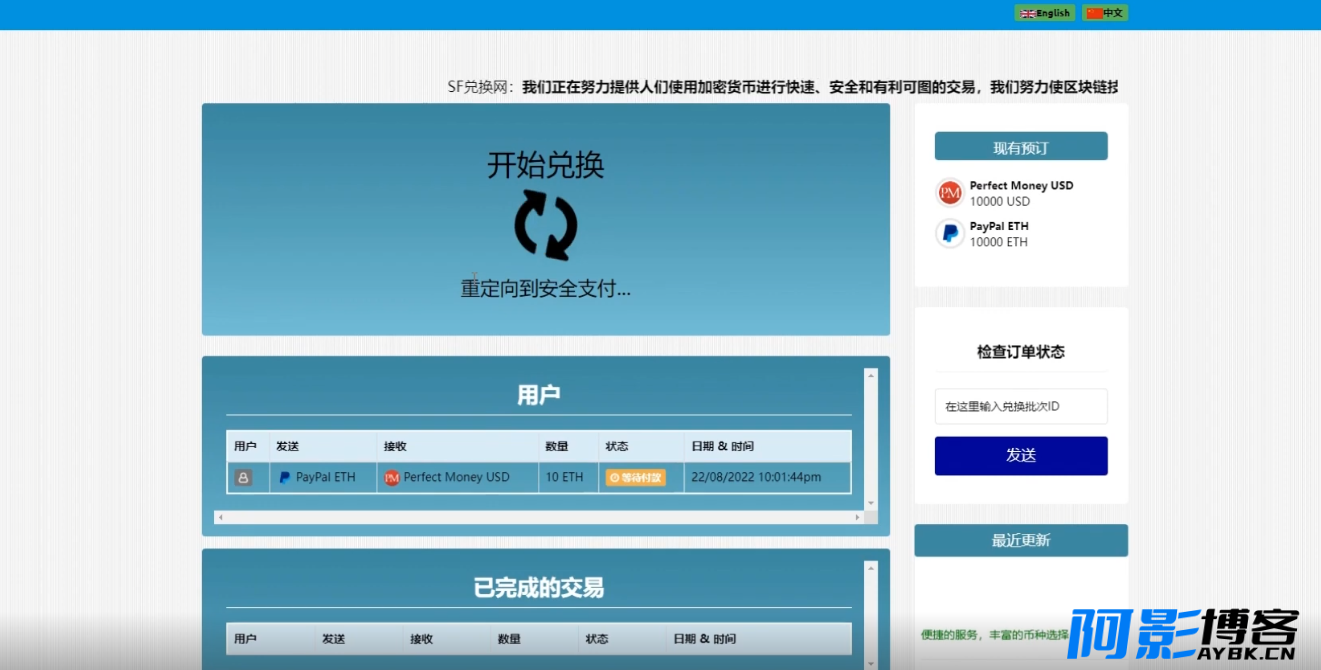Click the Perfect Money icon in the receive column
The image size is (1321, 670).
(x=392, y=477)
